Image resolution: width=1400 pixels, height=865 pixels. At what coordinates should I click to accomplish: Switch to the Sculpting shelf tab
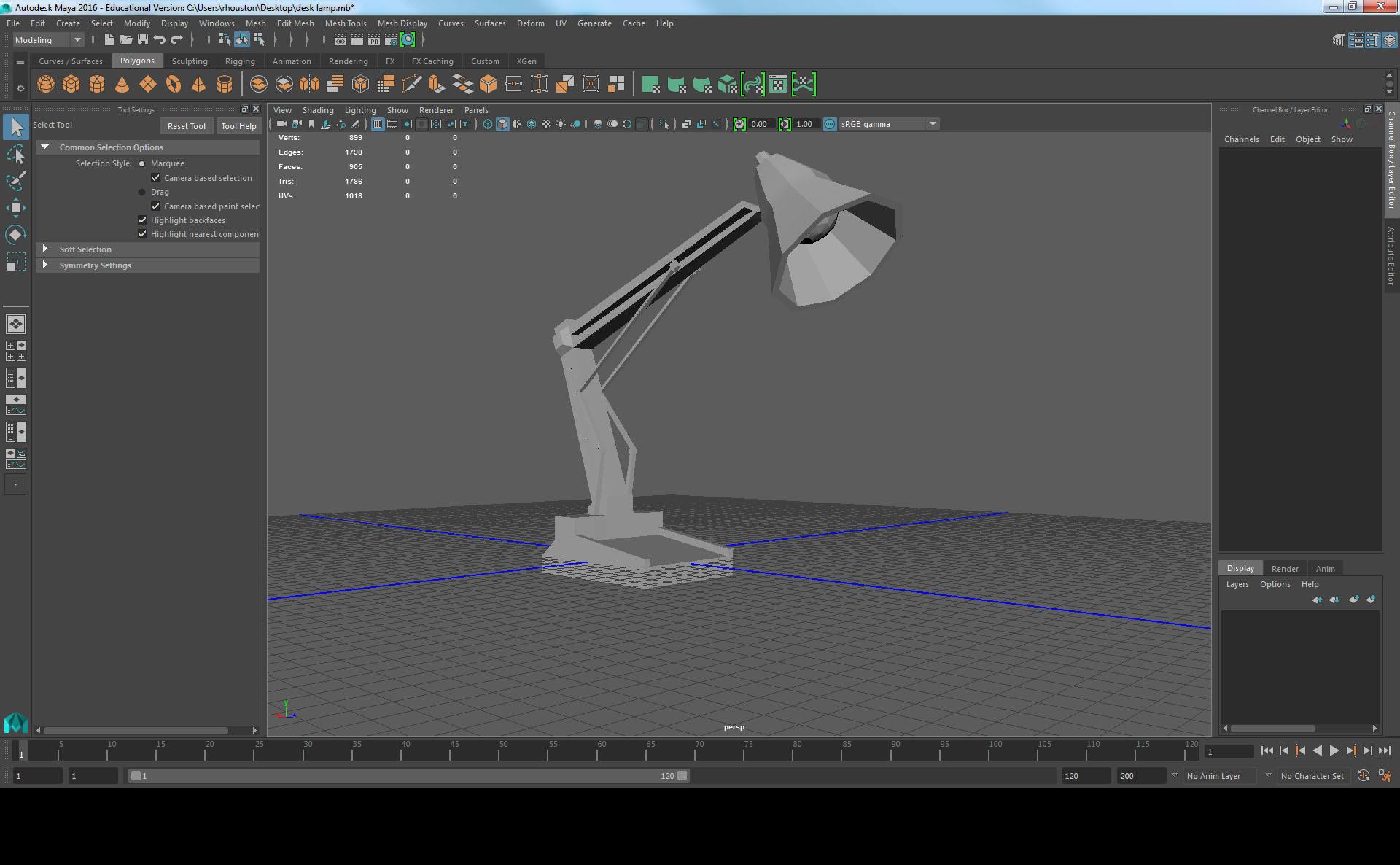tap(190, 61)
